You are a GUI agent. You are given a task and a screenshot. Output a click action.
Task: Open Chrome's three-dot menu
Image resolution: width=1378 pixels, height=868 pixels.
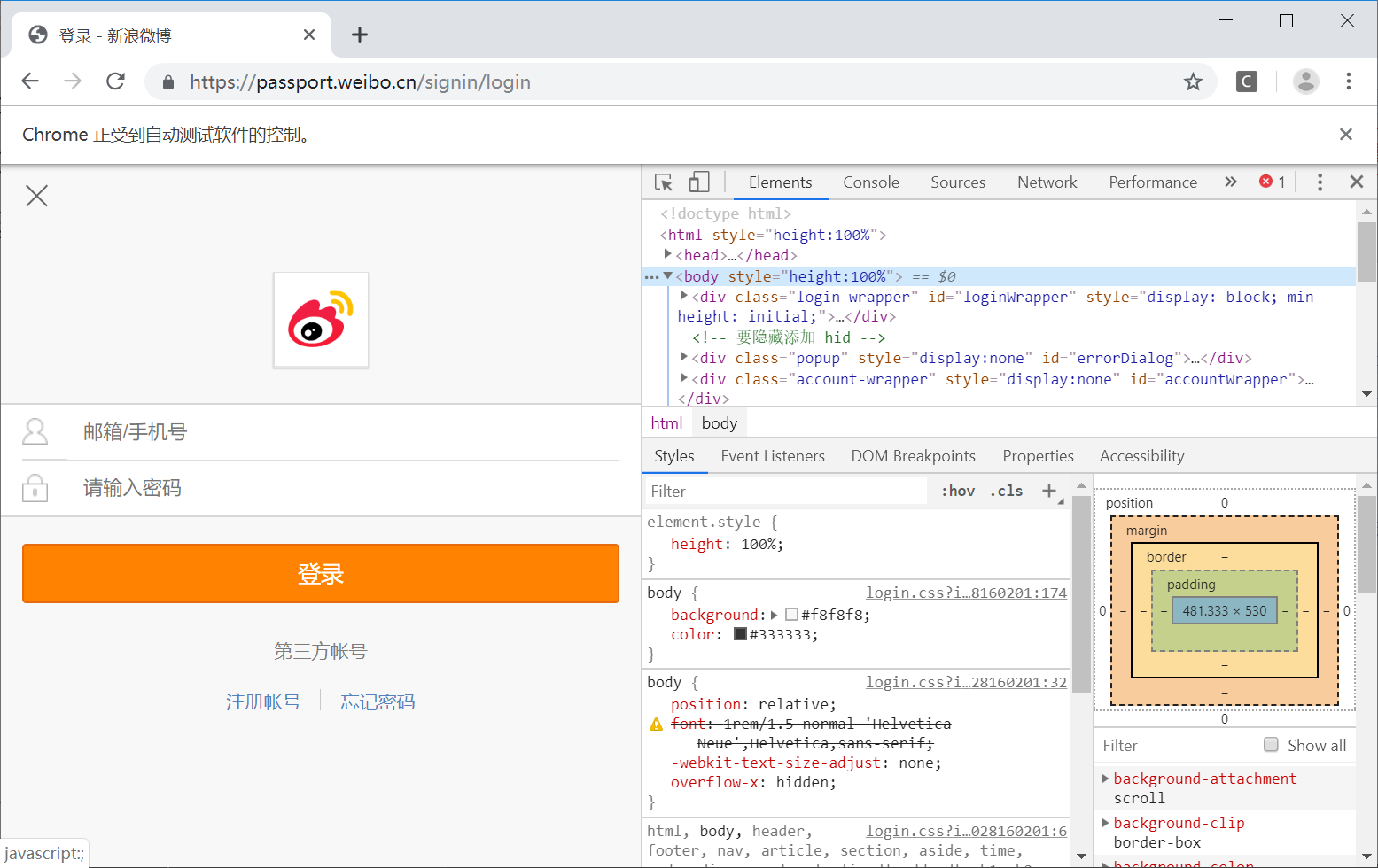[1349, 81]
